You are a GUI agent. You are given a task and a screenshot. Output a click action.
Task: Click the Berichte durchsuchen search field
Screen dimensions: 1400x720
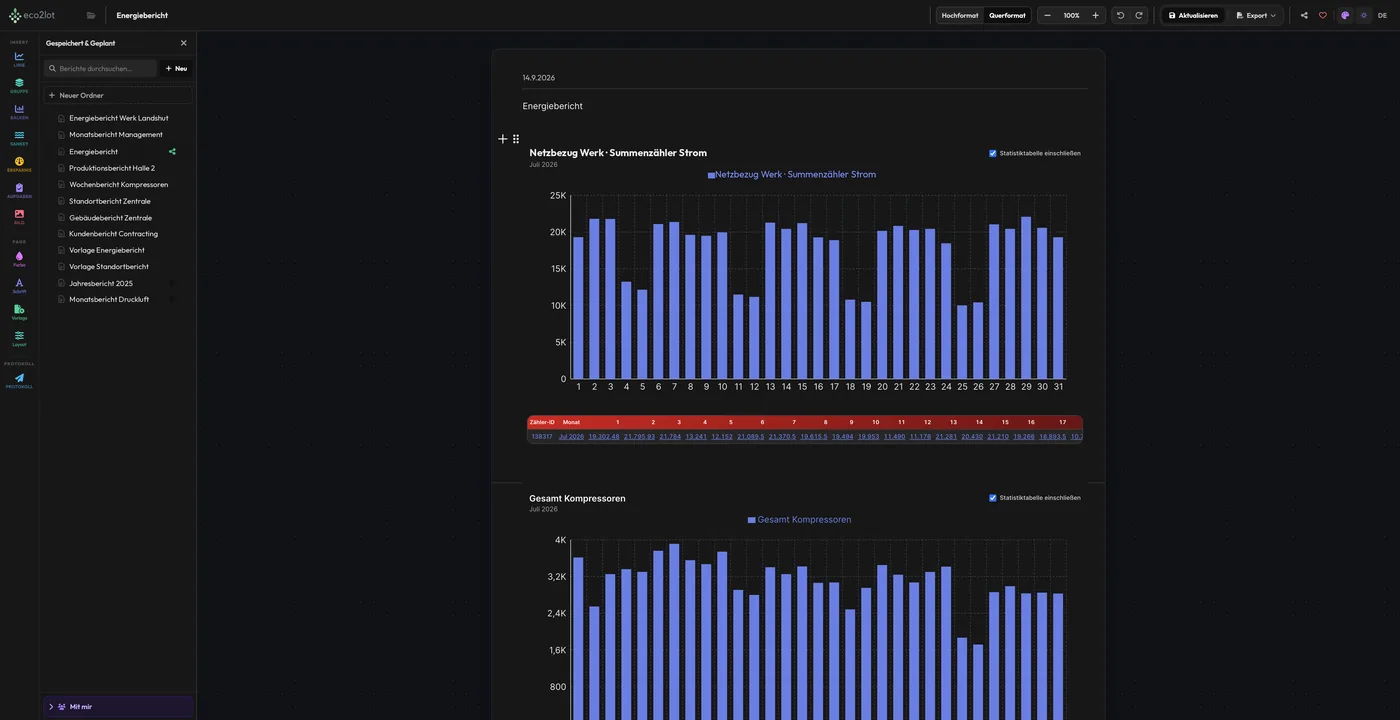pos(100,68)
